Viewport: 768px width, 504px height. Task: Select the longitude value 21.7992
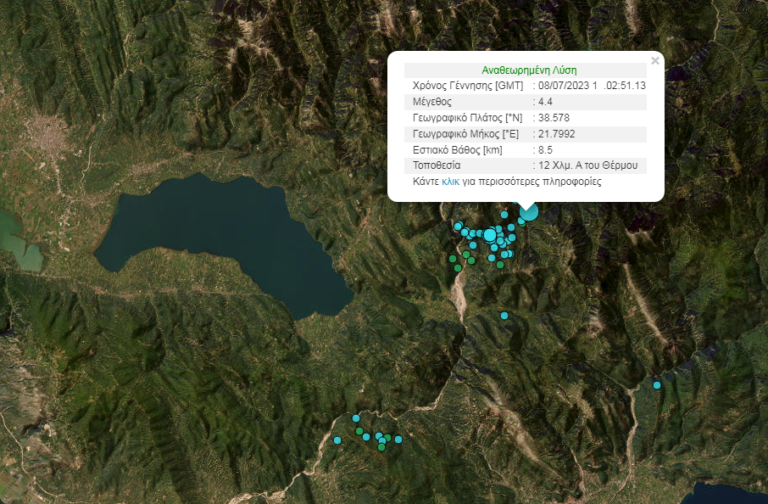tap(556, 134)
